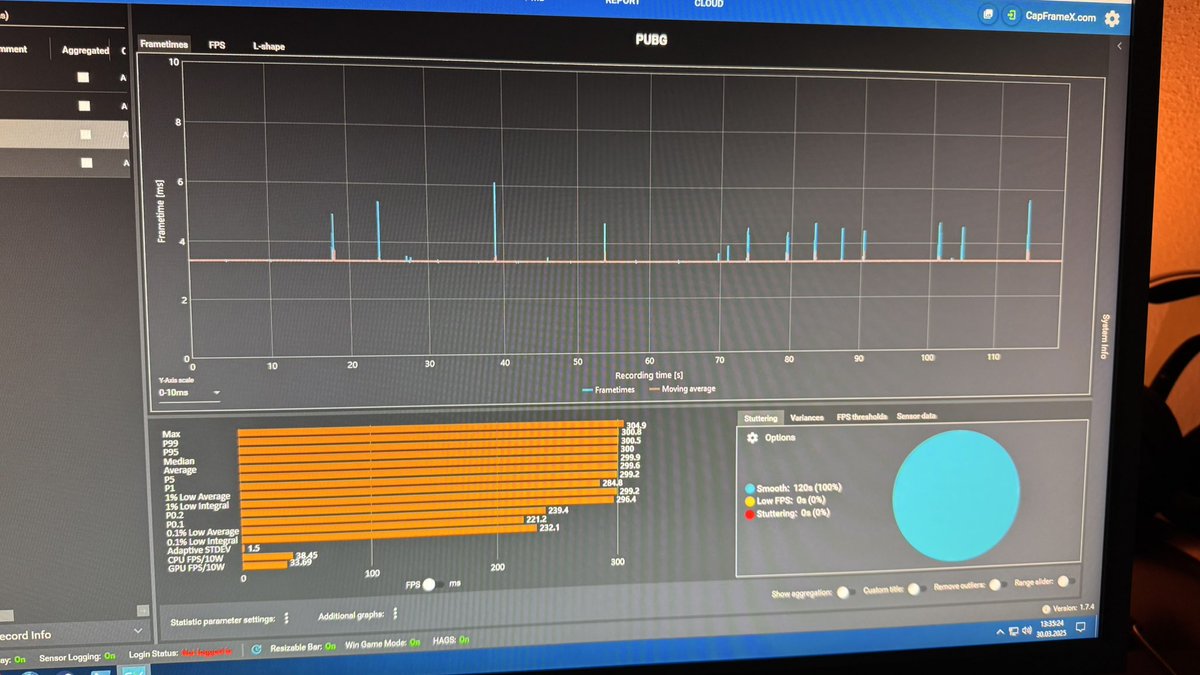The height and width of the screenshot is (675, 1200).
Task: Show hidden tray icons chevron
Action: click(1000, 633)
